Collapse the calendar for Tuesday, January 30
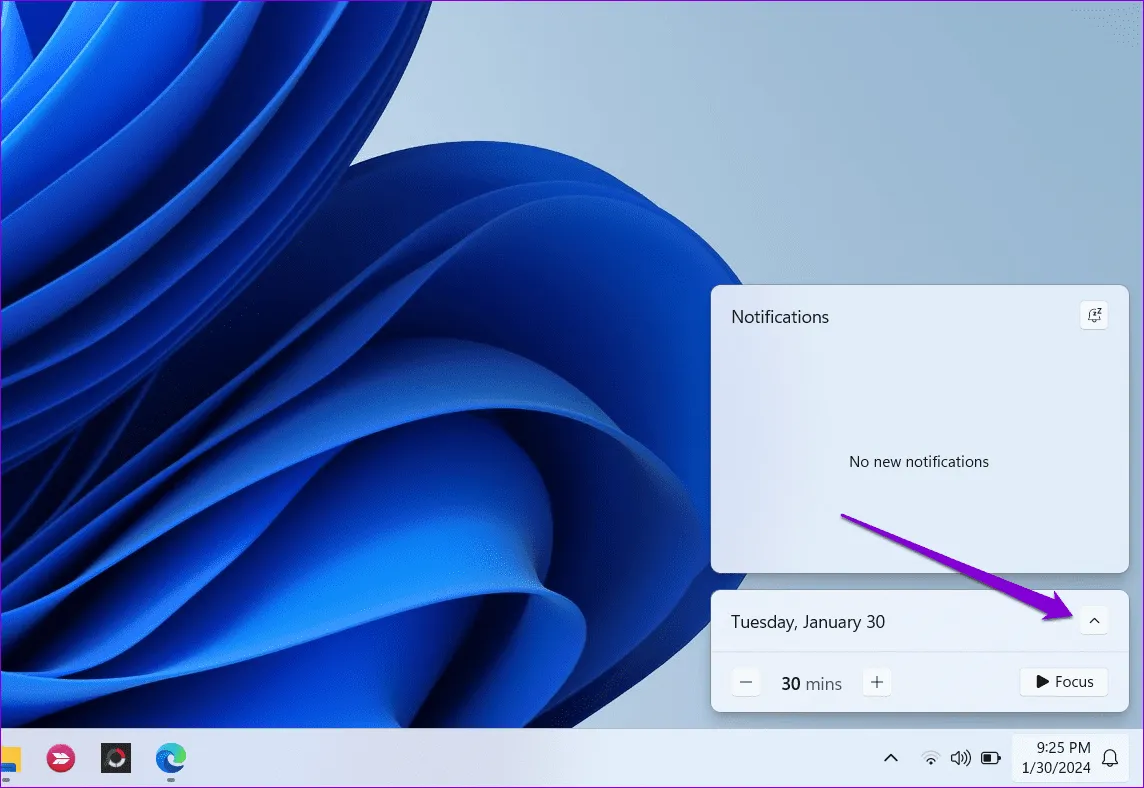1144x788 pixels. pos(1094,620)
